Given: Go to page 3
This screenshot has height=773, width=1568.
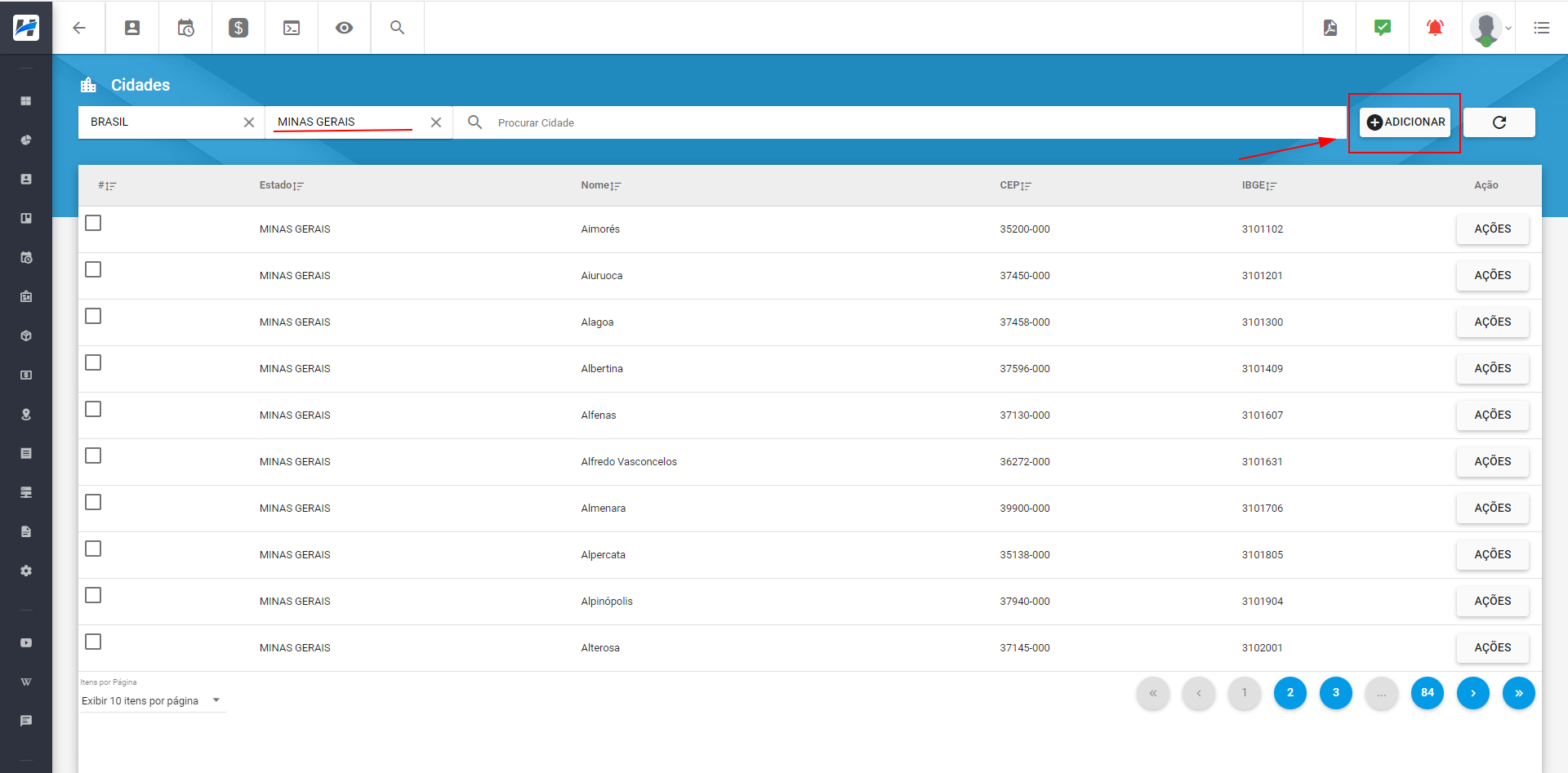Looking at the screenshot, I should click(x=1336, y=693).
